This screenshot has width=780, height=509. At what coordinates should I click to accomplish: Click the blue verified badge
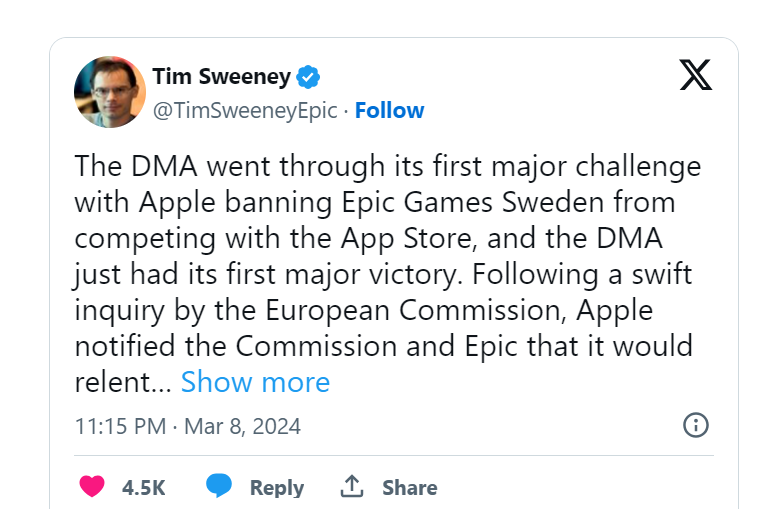coord(308,77)
